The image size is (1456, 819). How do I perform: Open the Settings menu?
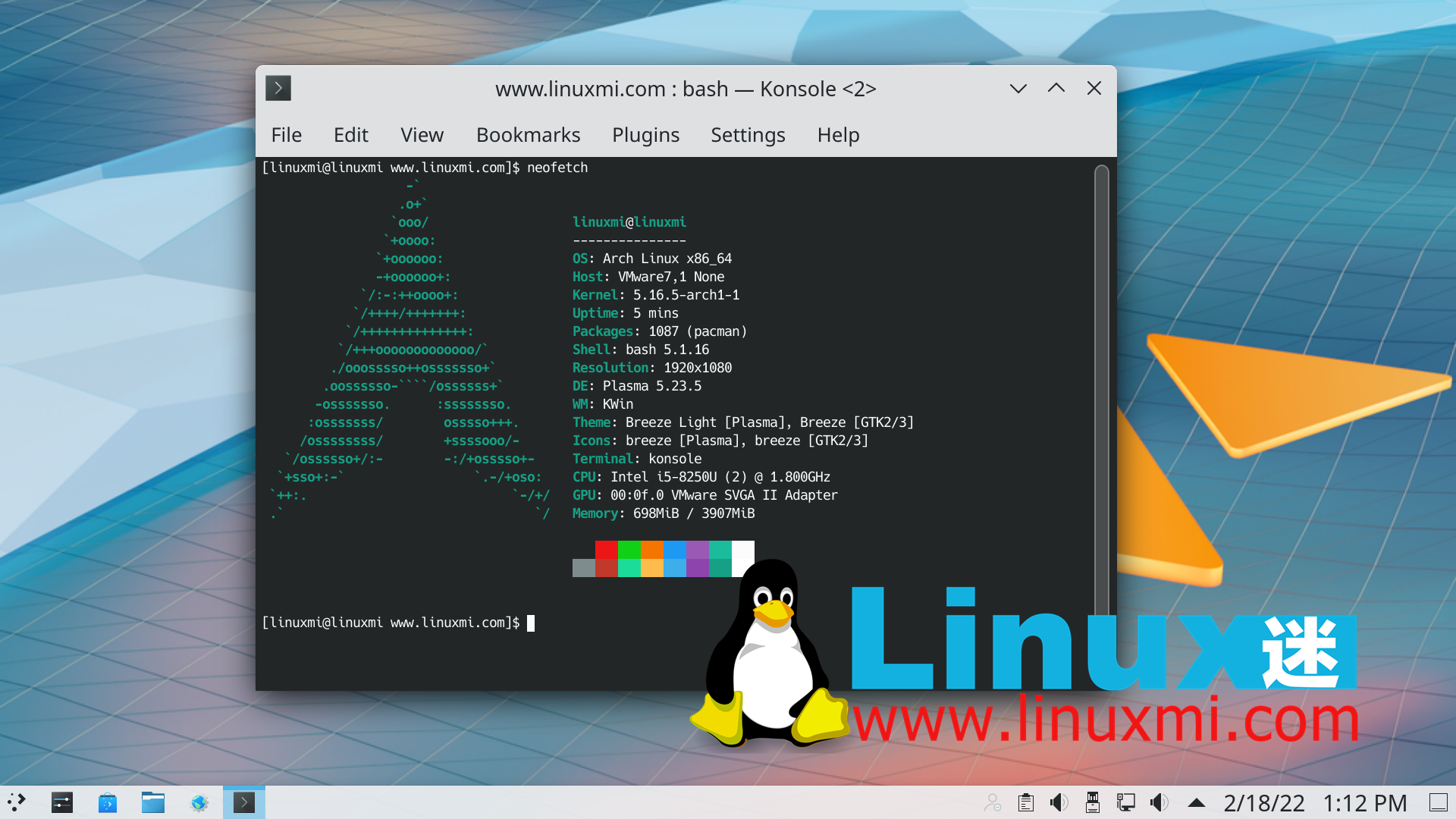748,135
